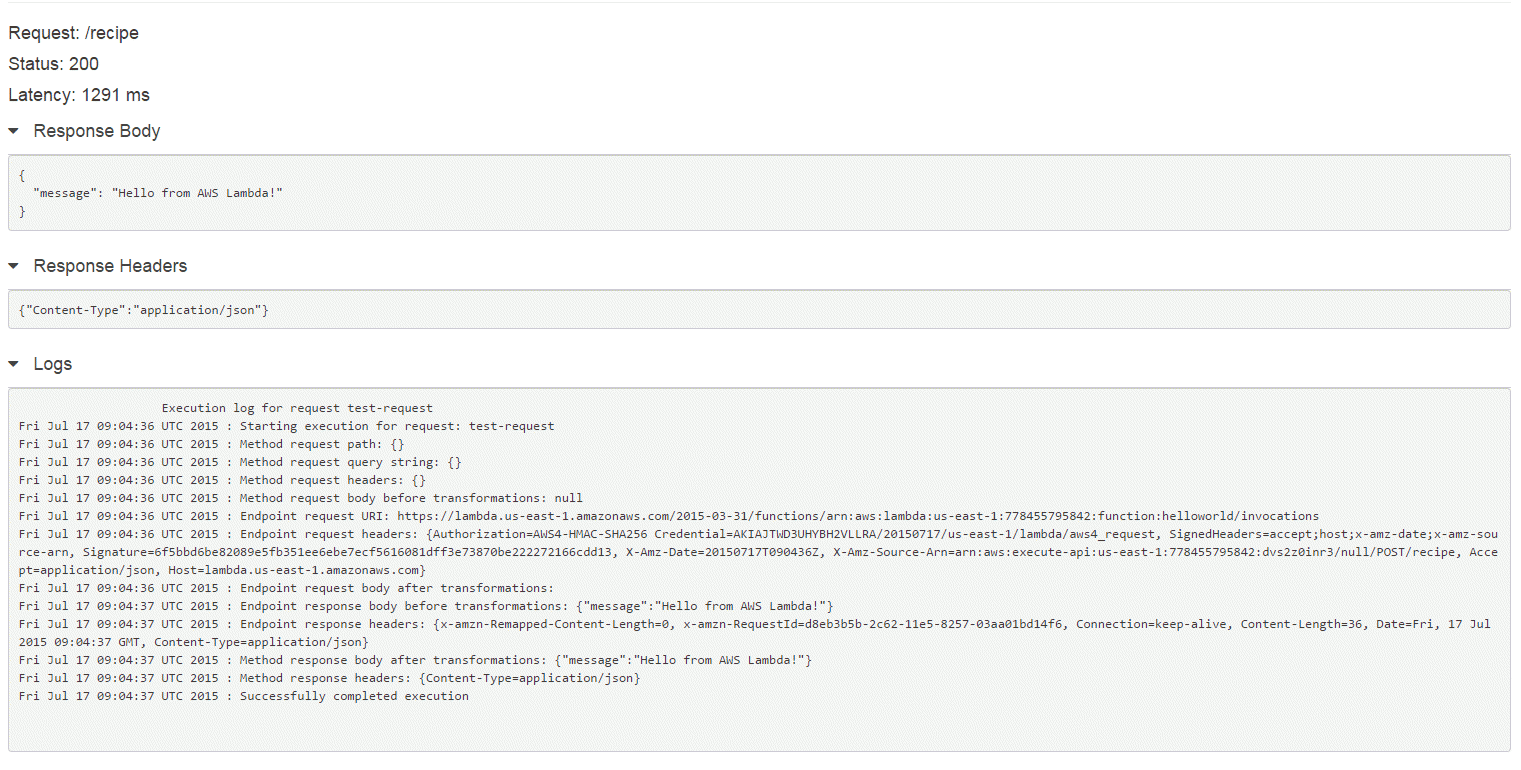
Task: Click 'Endpoint response body before transformations' line
Action: (426, 606)
